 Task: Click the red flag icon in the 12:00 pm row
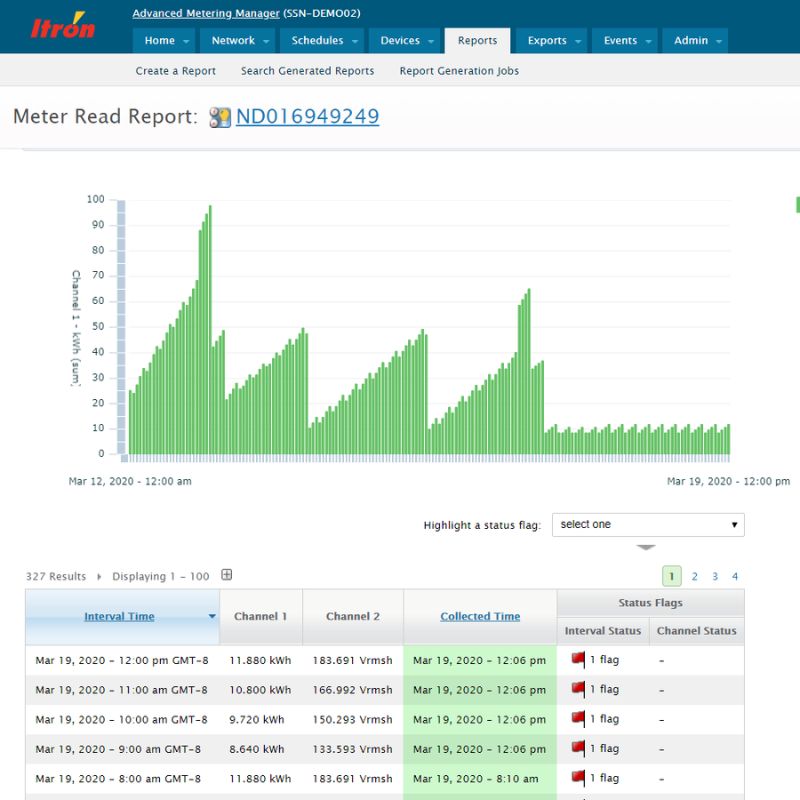coord(576,660)
